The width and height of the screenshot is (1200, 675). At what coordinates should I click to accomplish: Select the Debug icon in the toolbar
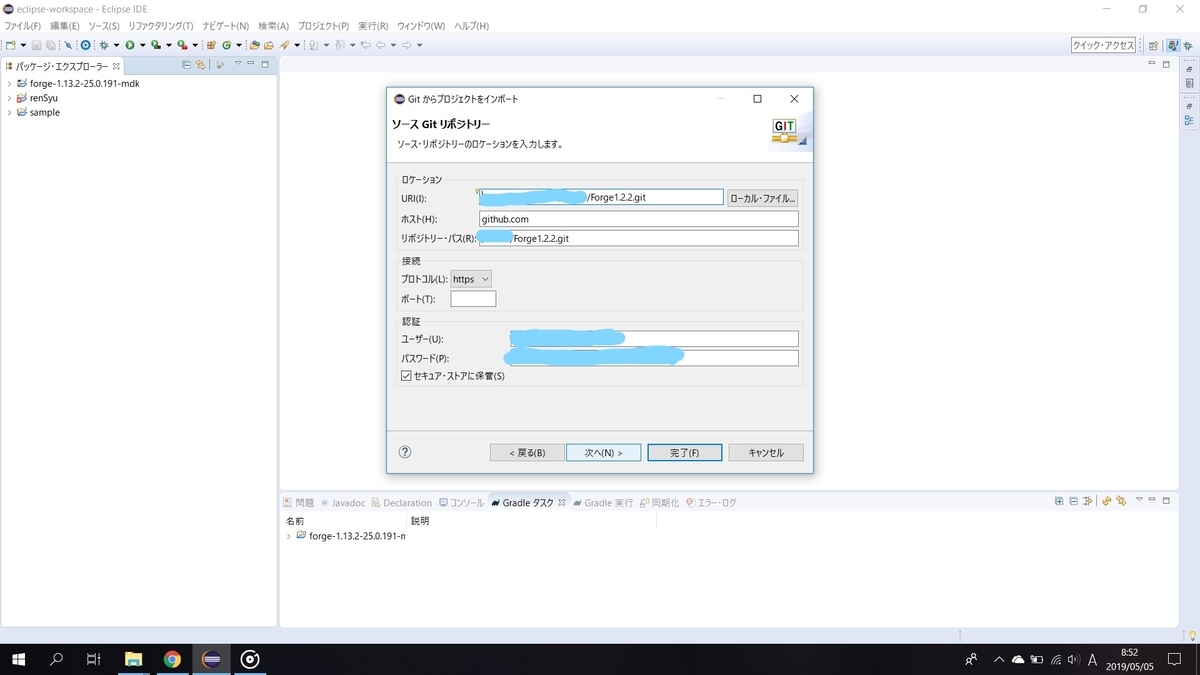pyautogui.click(x=104, y=44)
